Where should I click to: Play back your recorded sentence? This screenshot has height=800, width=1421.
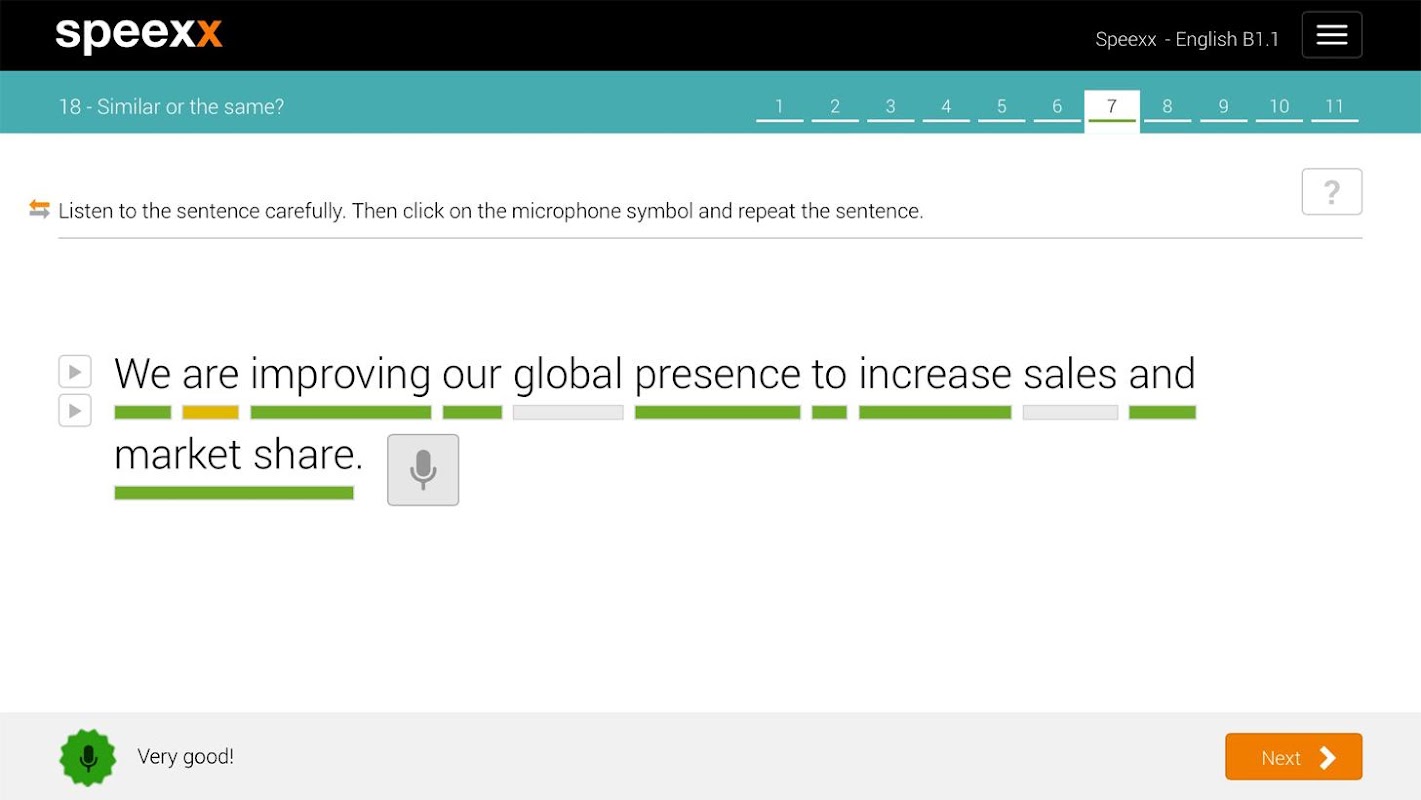(x=75, y=411)
